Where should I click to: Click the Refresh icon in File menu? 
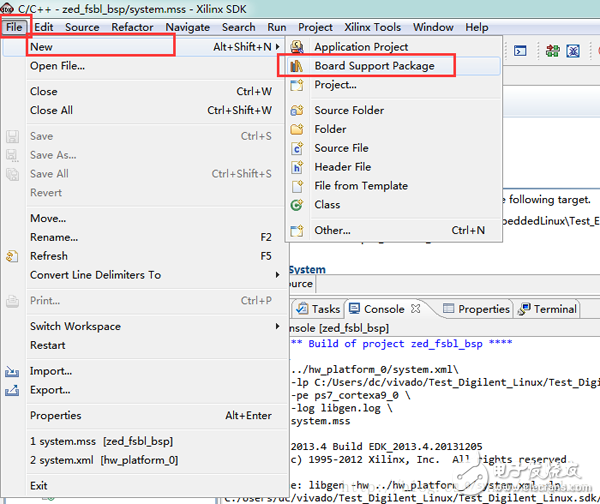pyautogui.click(x=12, y=256)
